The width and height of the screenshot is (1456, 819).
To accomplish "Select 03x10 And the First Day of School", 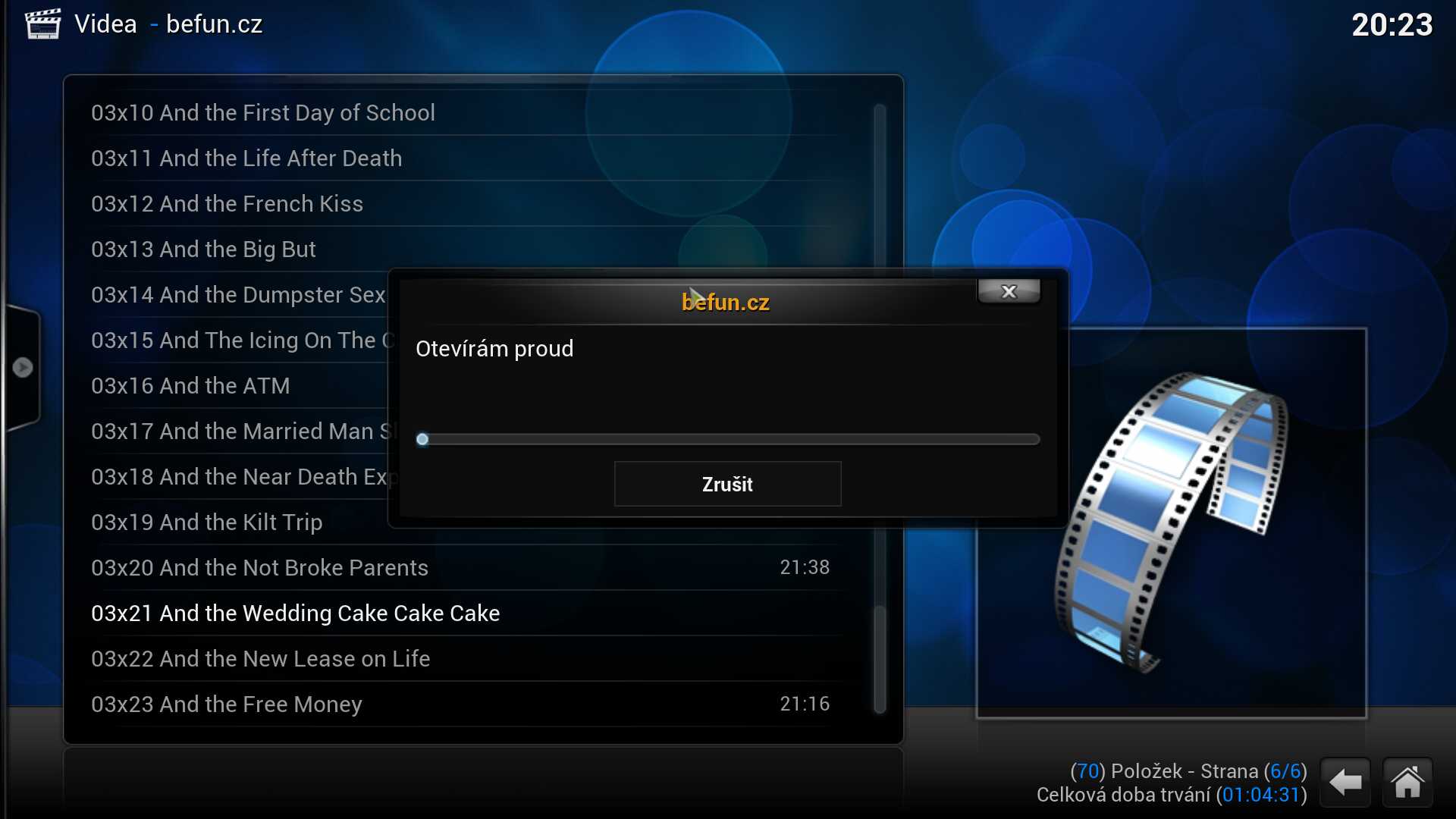I will pos(263,113).
